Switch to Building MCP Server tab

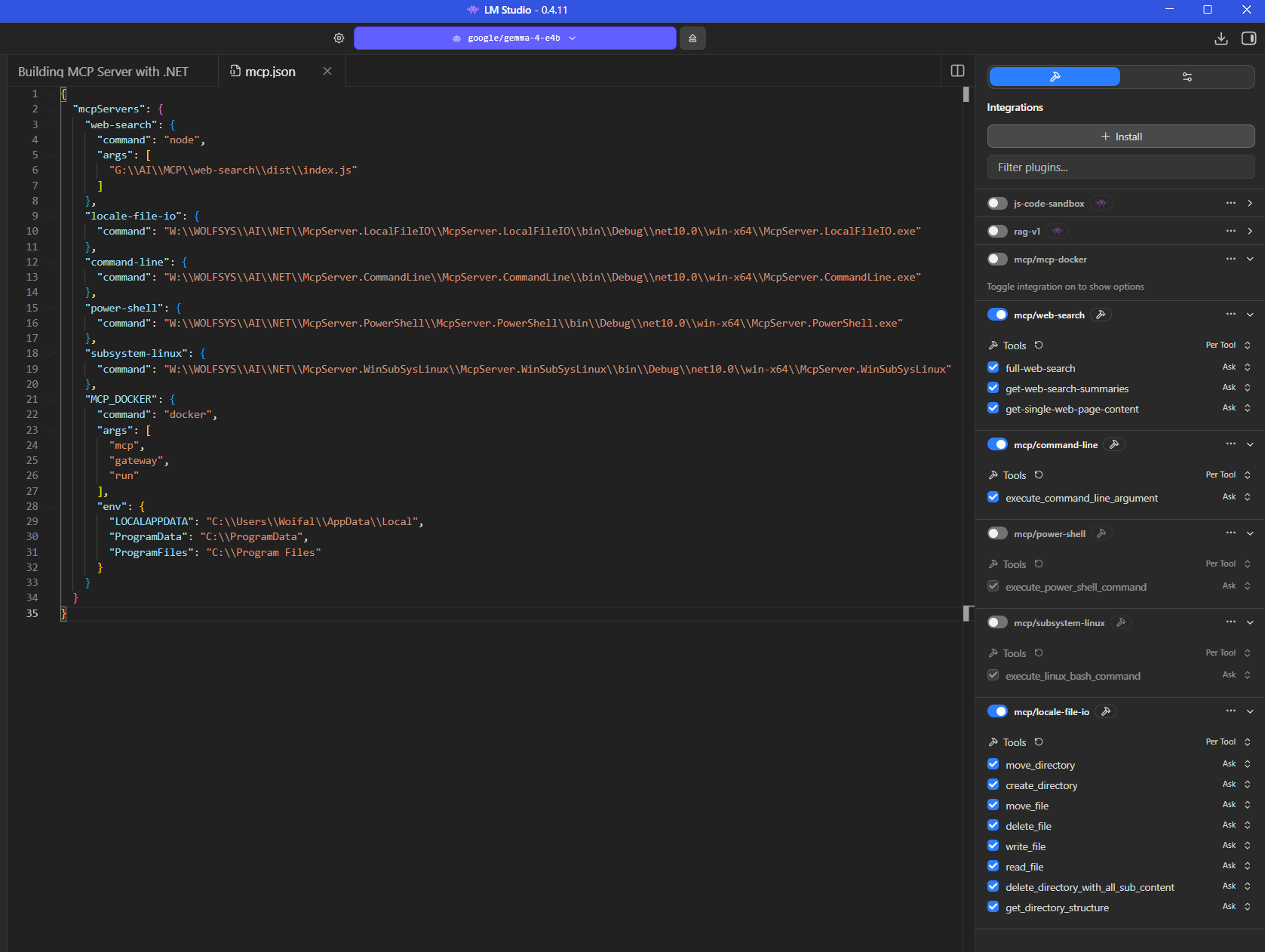click(x=103, y=72)
